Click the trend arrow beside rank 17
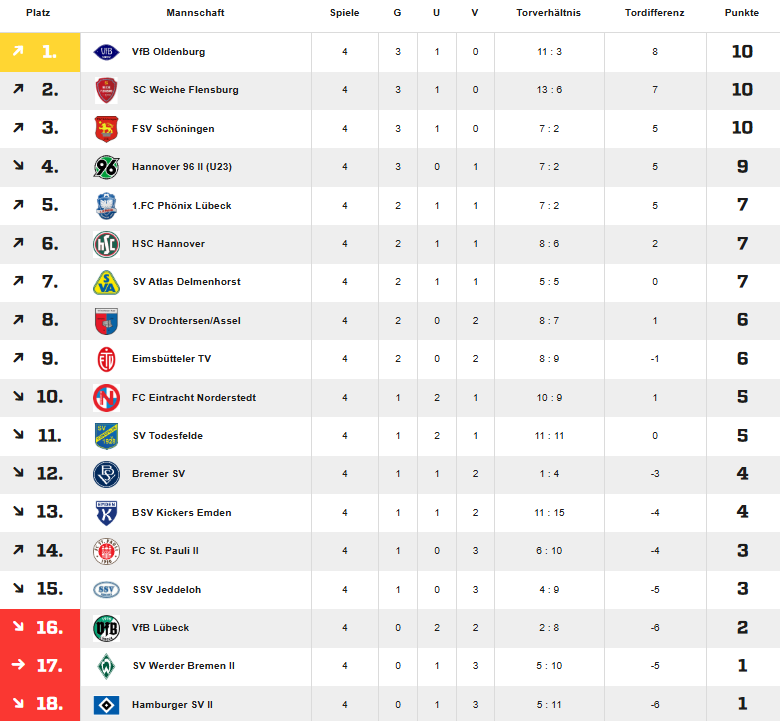The width and height of the screenshot is (780, 721). tap(18, 665)
